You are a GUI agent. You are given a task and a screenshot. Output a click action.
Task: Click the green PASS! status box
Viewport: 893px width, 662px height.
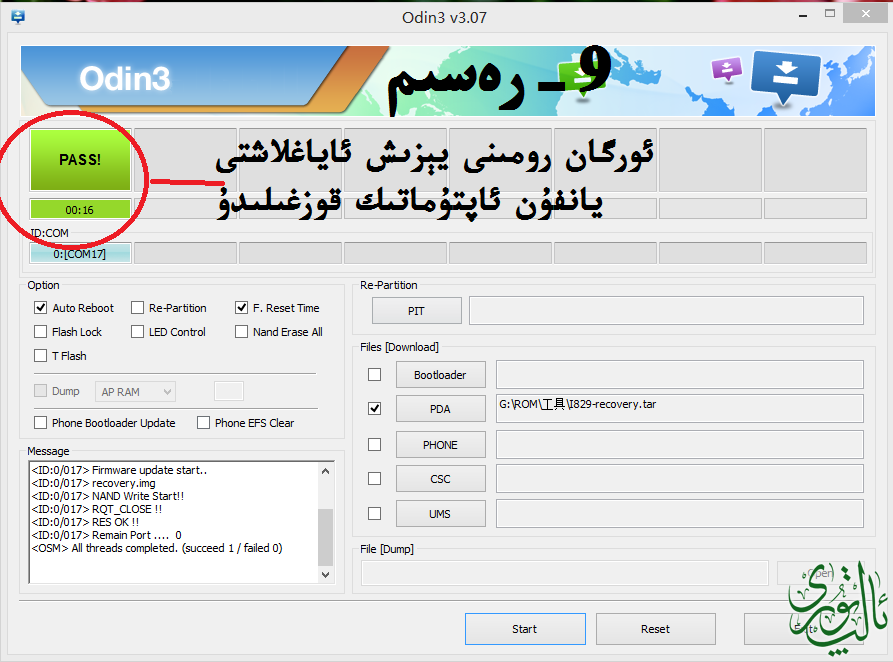click(x=80, y=160)
